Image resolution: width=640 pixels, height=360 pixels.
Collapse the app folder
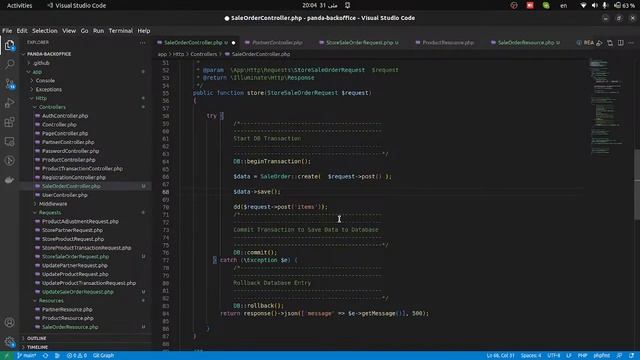[x=37, y=72]
